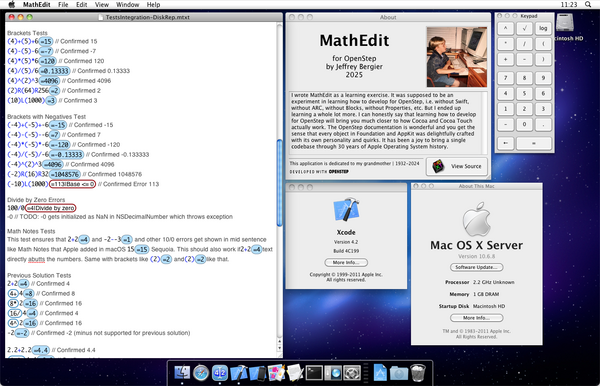Click the document's vertical scrollbar thumb
The image size is (600, 386).
point(279,183)
